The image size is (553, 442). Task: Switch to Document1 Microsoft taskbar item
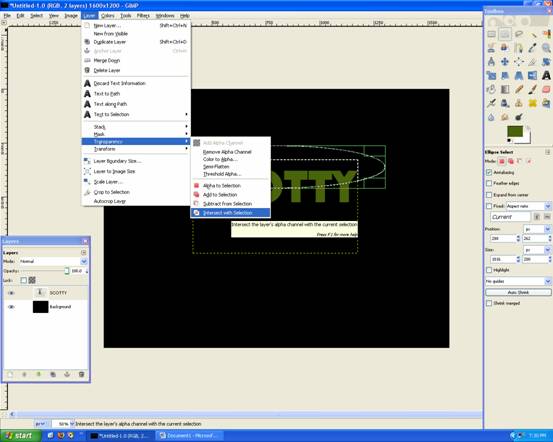(x=189, y=436)
